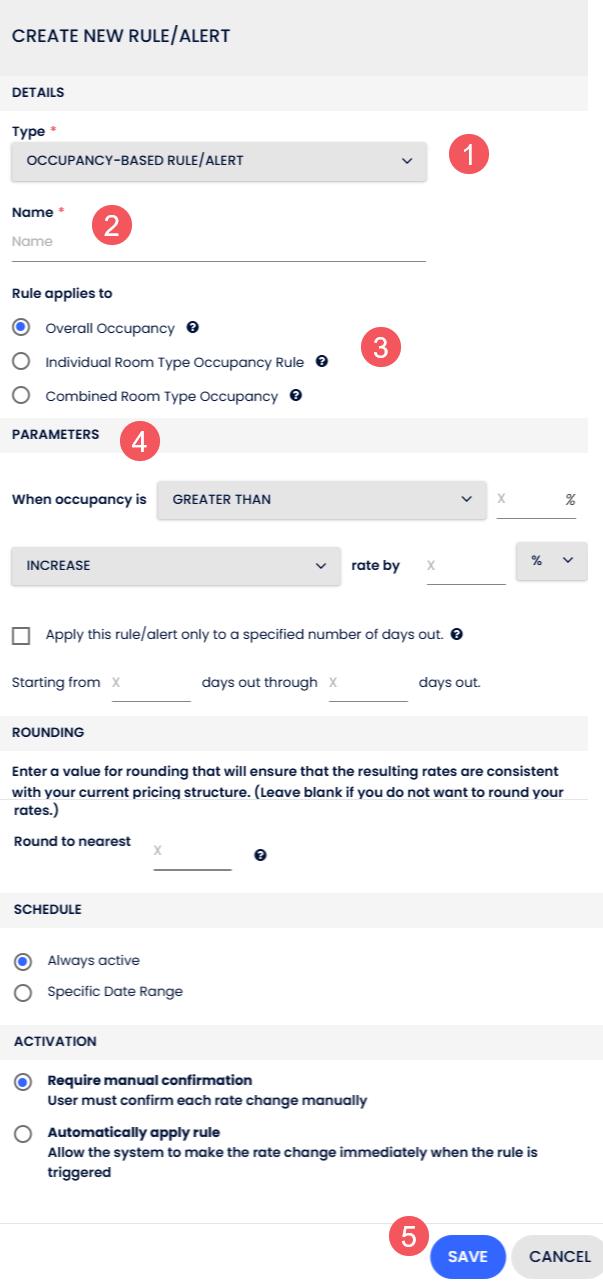The height and width of the screenshot is (1281, 603).
Task: Click the Name input field
Action: [x=218, y=242]
